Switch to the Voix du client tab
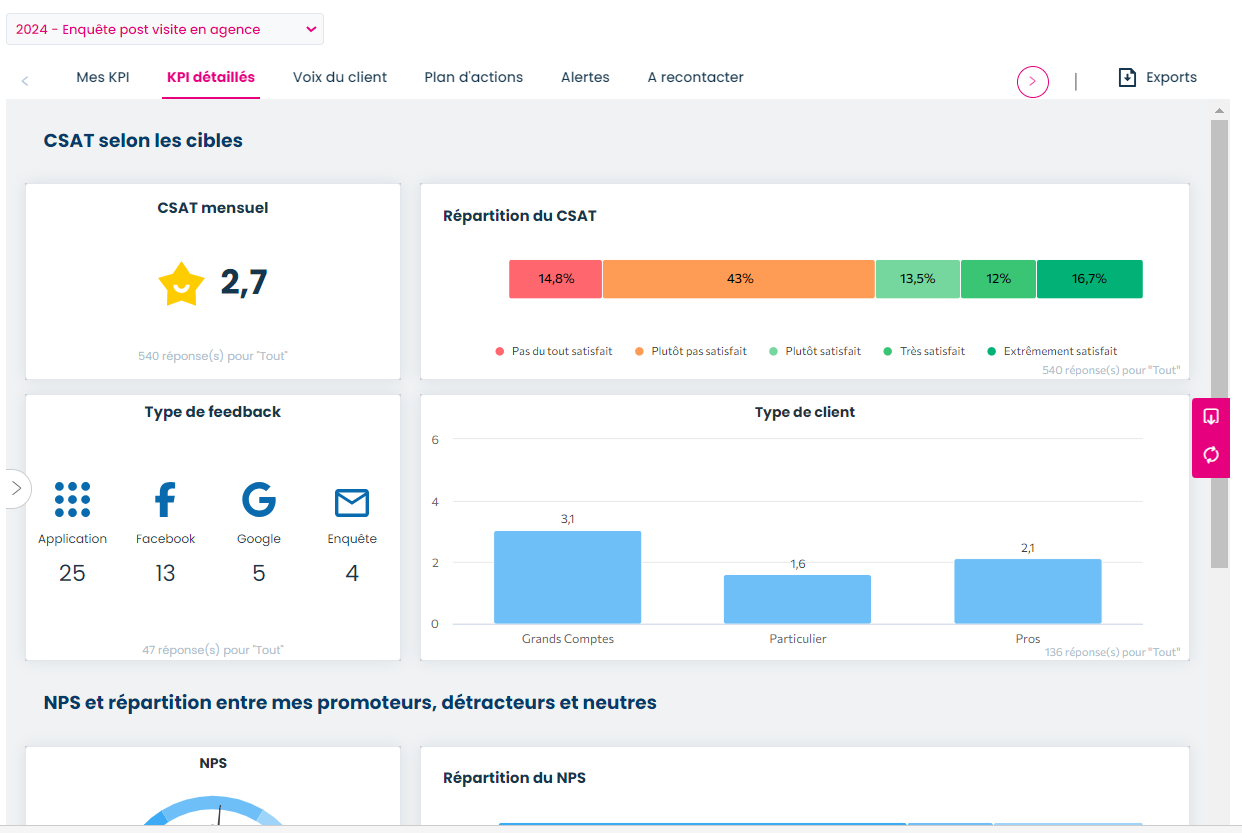The image size is (1242, 833). (x=339, y=76)
